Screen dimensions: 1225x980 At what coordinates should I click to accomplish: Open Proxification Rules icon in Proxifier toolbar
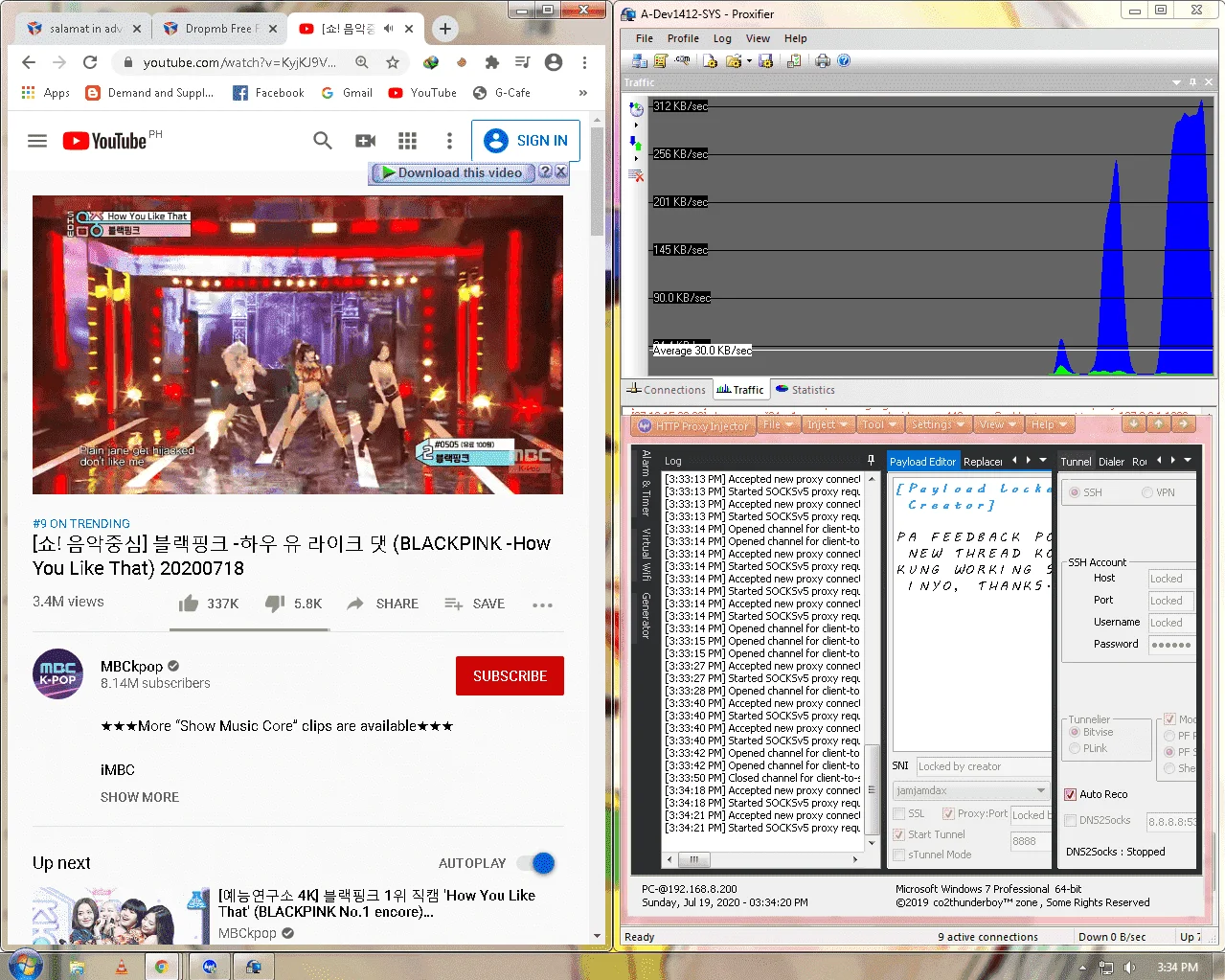(x=660, y=60)
